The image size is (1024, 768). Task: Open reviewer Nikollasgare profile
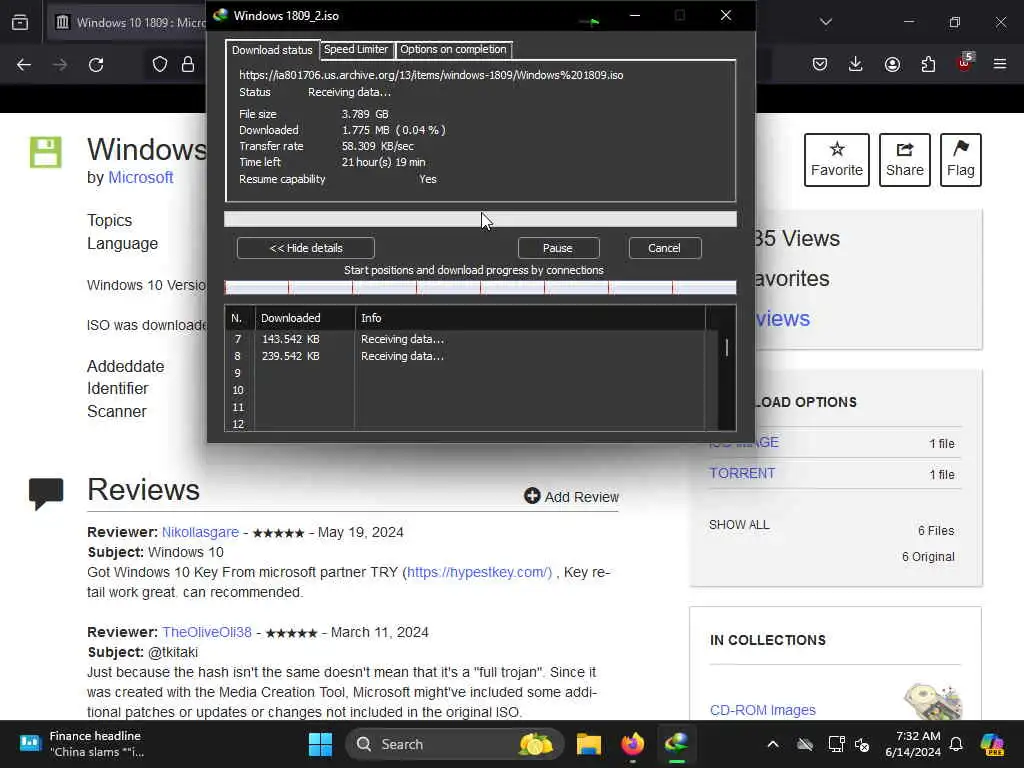coord(200,532)
